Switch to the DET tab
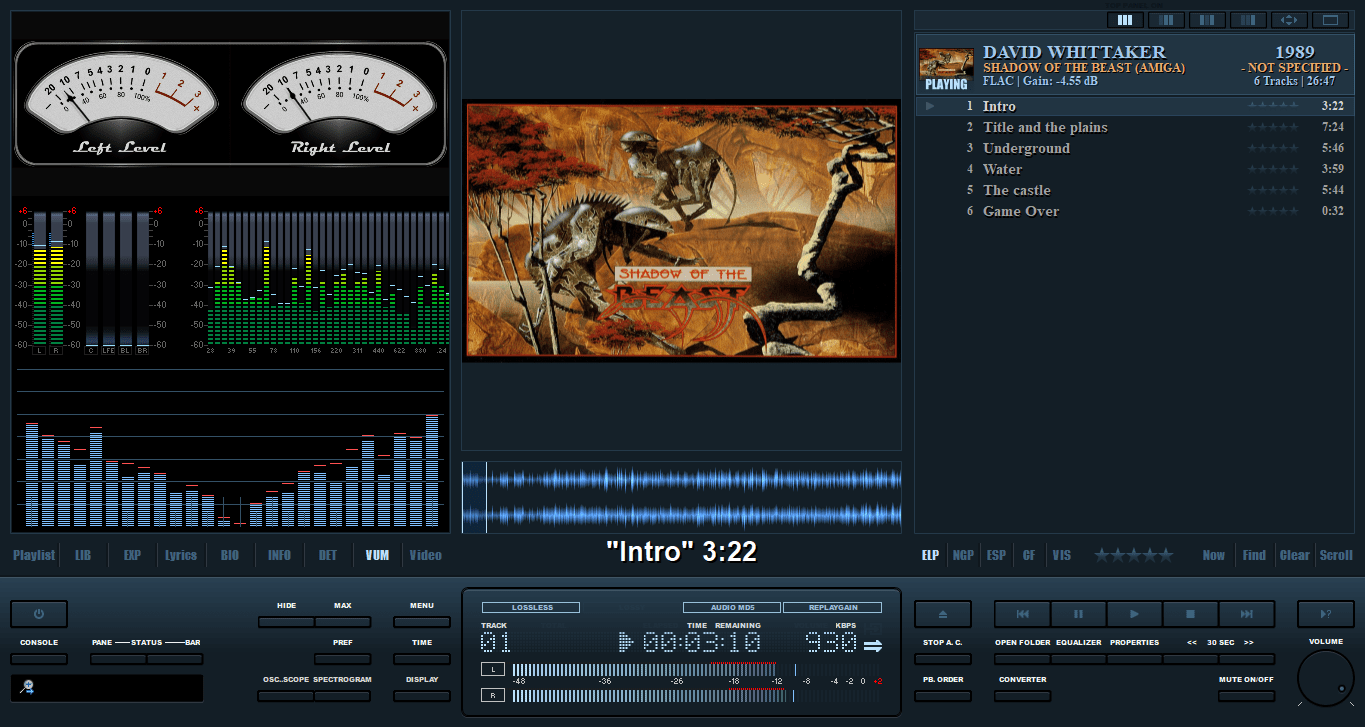The width and height of the screenshot is (1365, 727). point(328,555)
